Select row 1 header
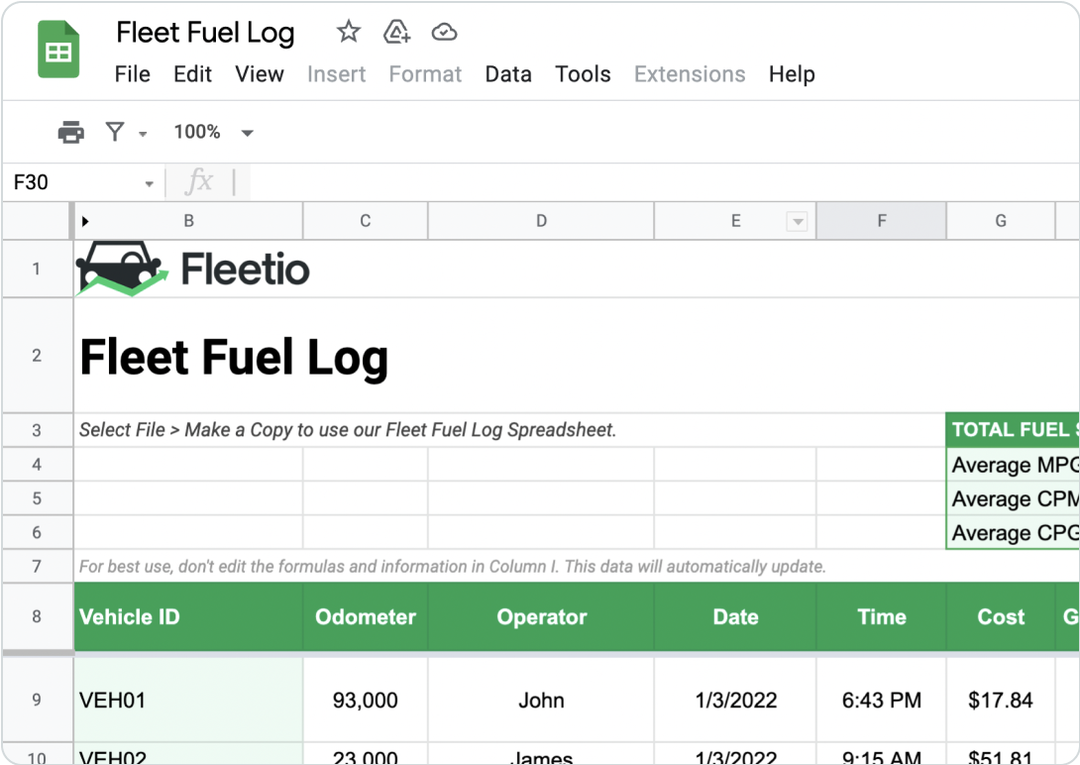Image resolution: width=1080 pixels, height=765 pixels. pyautogui.click(x=37, y=269)
